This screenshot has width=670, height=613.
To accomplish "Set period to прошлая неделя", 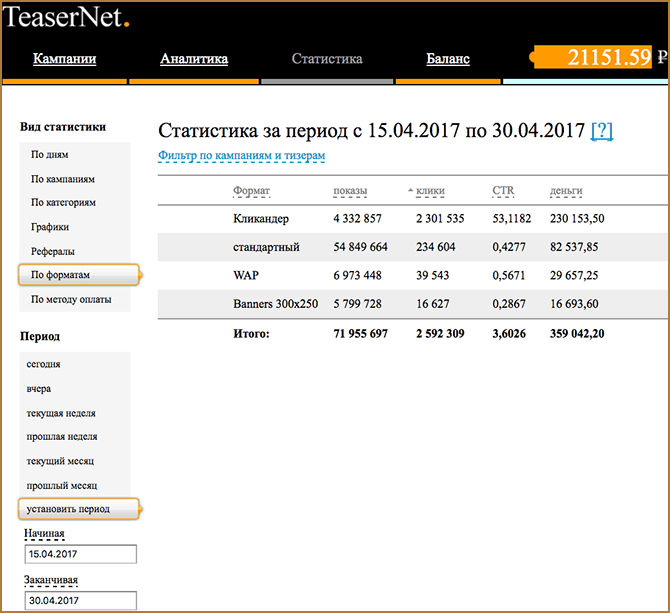I will point(62,437).
